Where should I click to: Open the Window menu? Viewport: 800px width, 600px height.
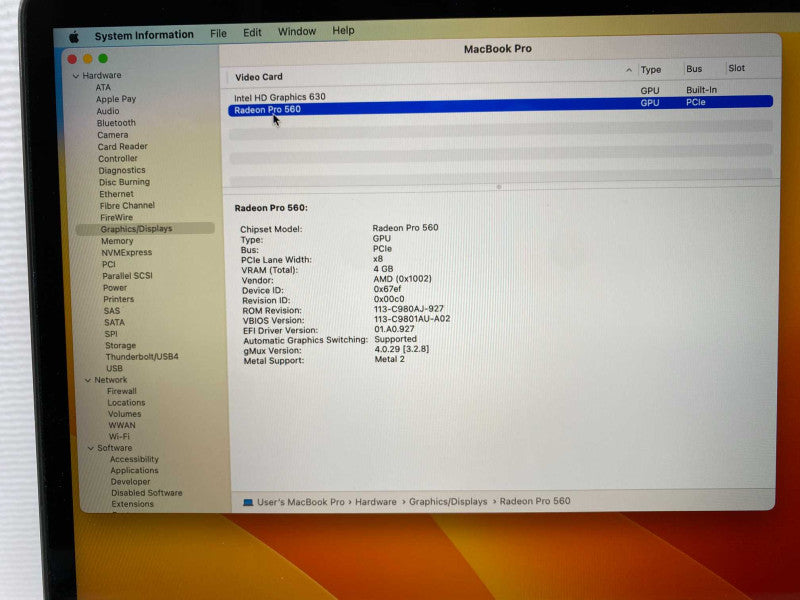tap(297, 32)
